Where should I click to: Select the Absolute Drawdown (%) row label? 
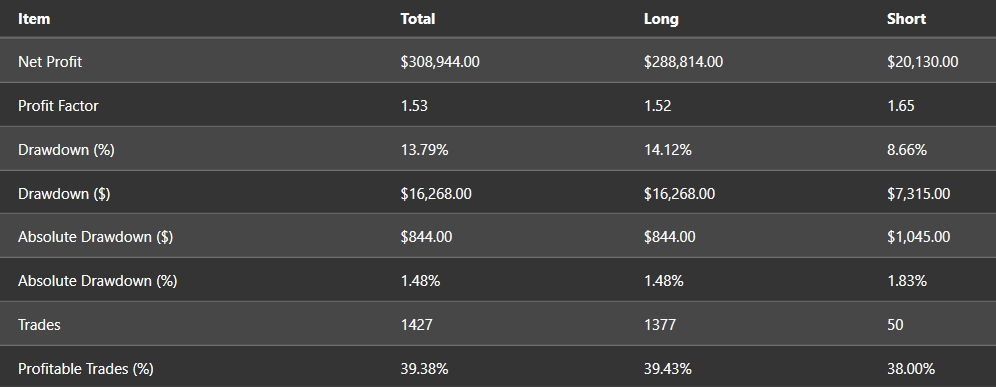pos(97,281)
